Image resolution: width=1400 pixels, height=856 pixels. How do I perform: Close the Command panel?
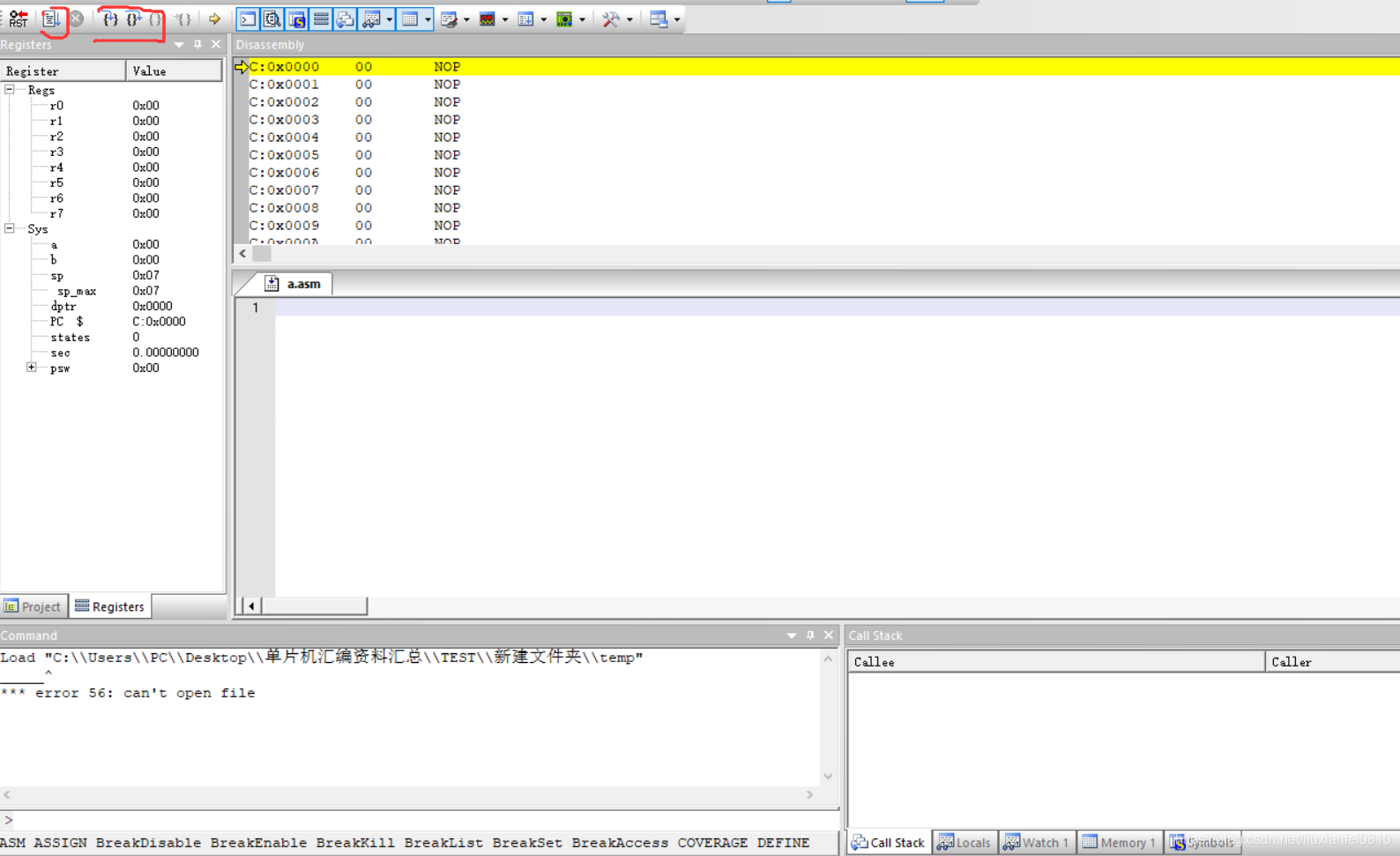[829, 635]
